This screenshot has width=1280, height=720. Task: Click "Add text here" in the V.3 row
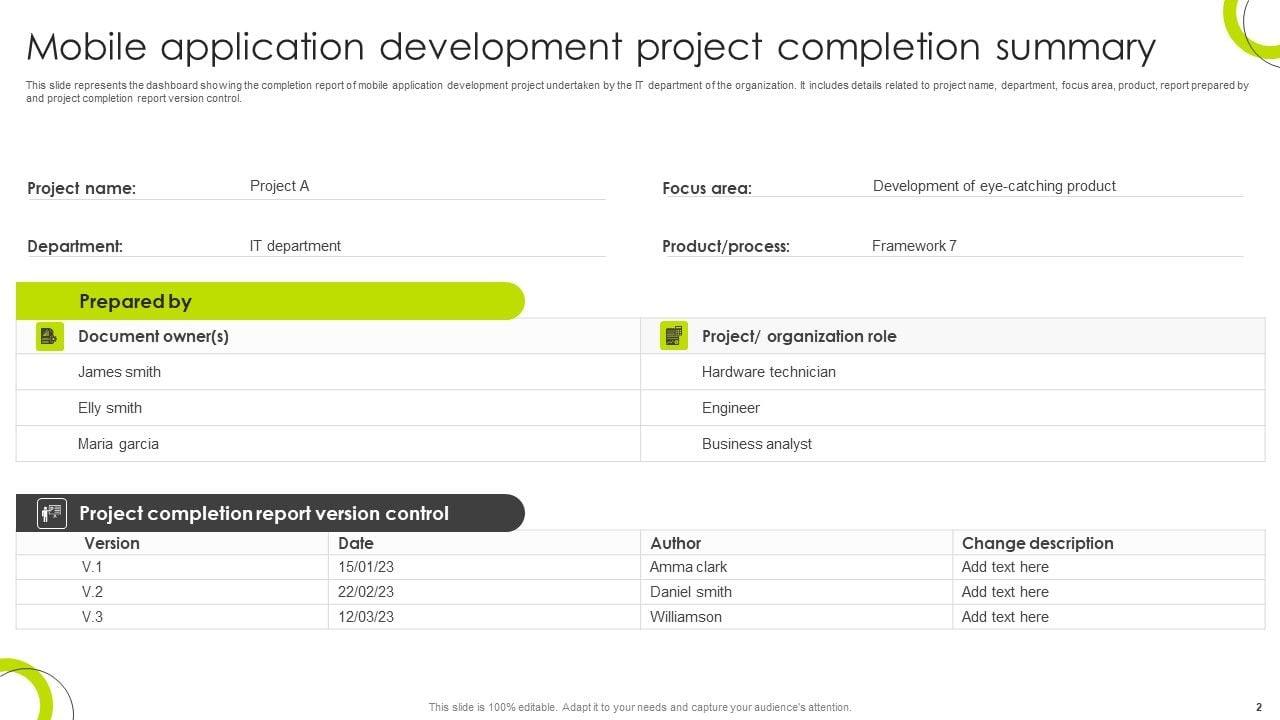point(1005,617)
